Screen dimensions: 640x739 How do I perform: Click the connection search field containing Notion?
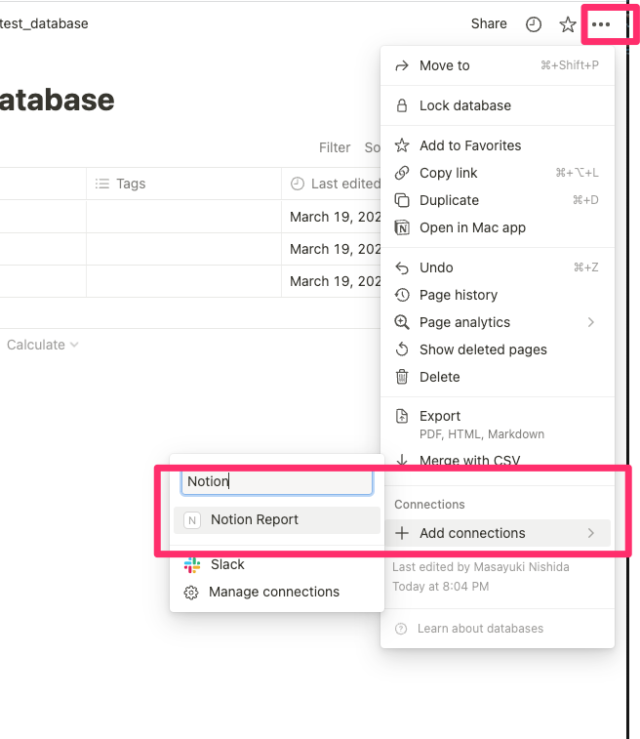[277, 482]
